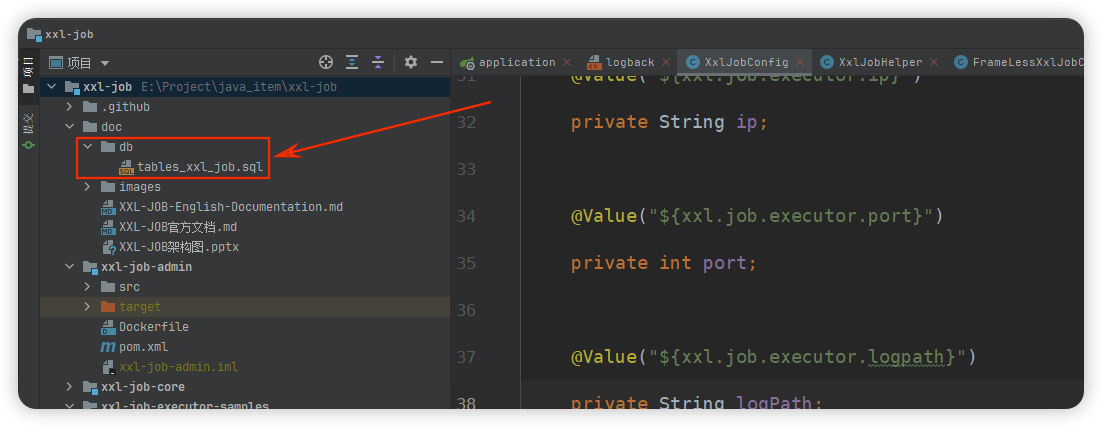Image resolution: width=1102 pixels, height=427 pixels.
Task: Open the 提交 commit side tool window
Action: pyautogui.click(x=28, y=131)
